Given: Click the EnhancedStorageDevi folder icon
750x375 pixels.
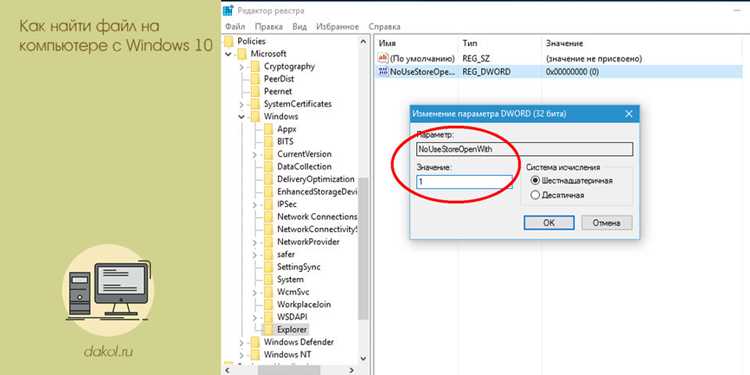Looking at the screenshot, I should click(269, 191).
